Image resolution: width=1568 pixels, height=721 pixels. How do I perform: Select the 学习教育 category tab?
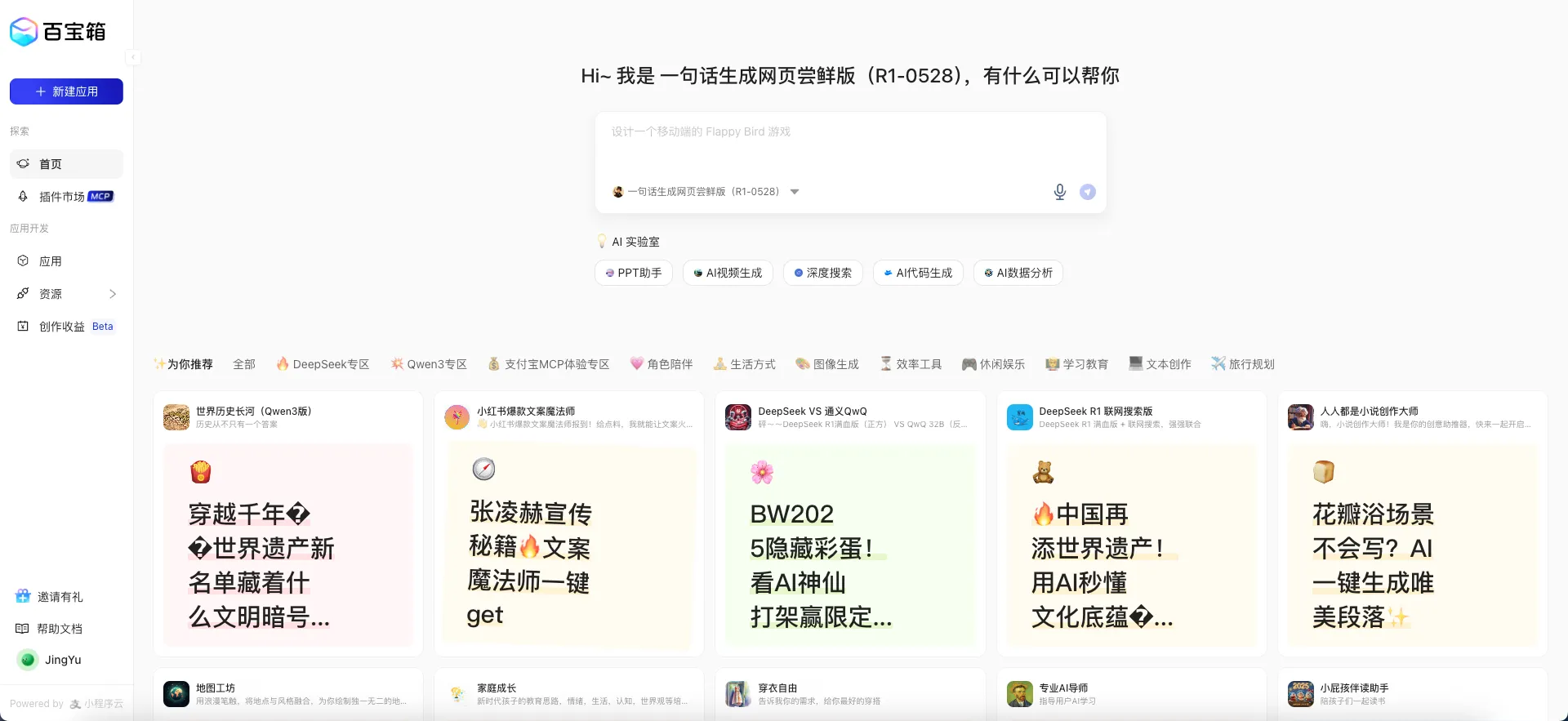[x=1077, y=364]
